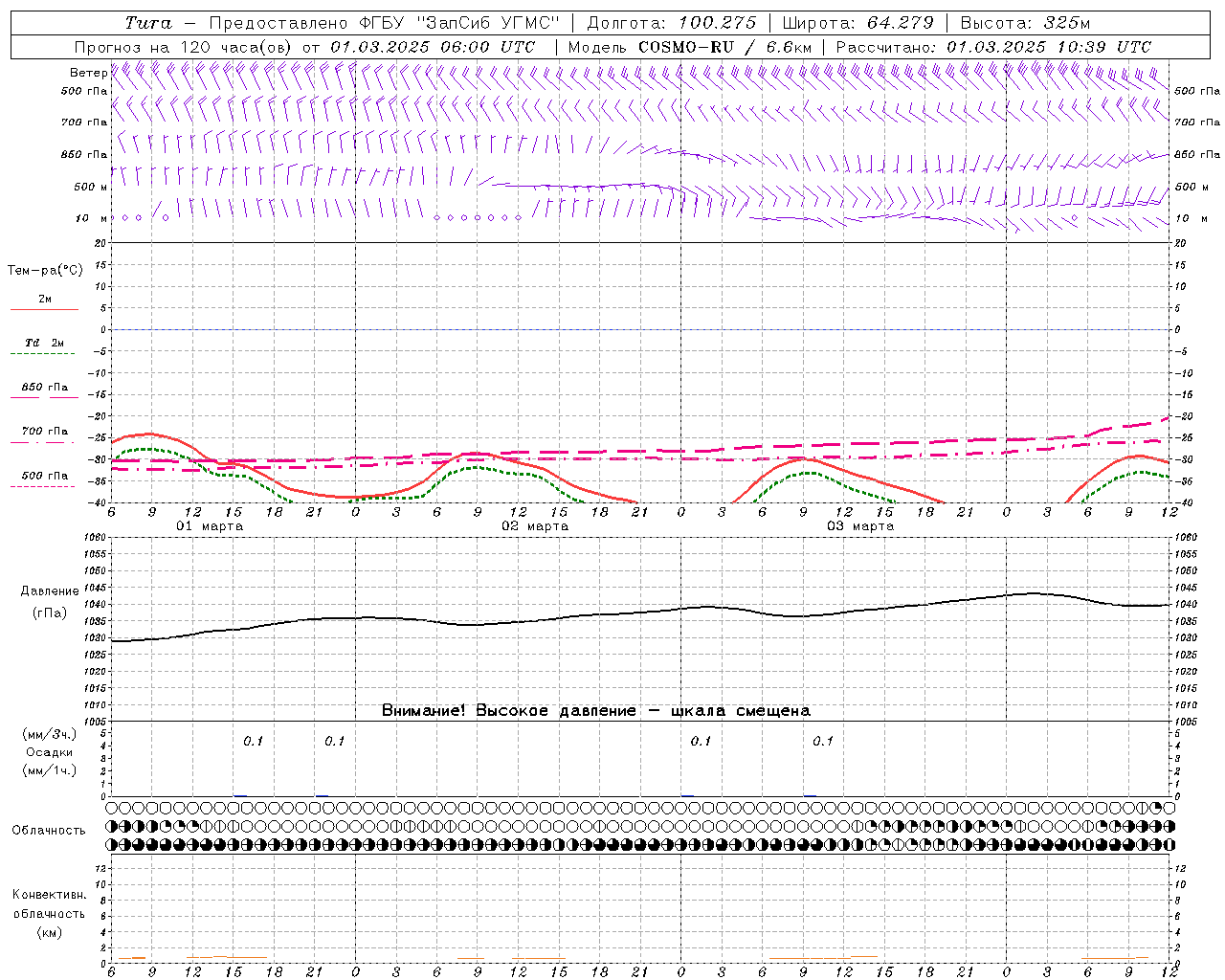Click the "ЗапСиб УГМС" provider text
The image size is (1225, 980).
[x=488, y=23]
